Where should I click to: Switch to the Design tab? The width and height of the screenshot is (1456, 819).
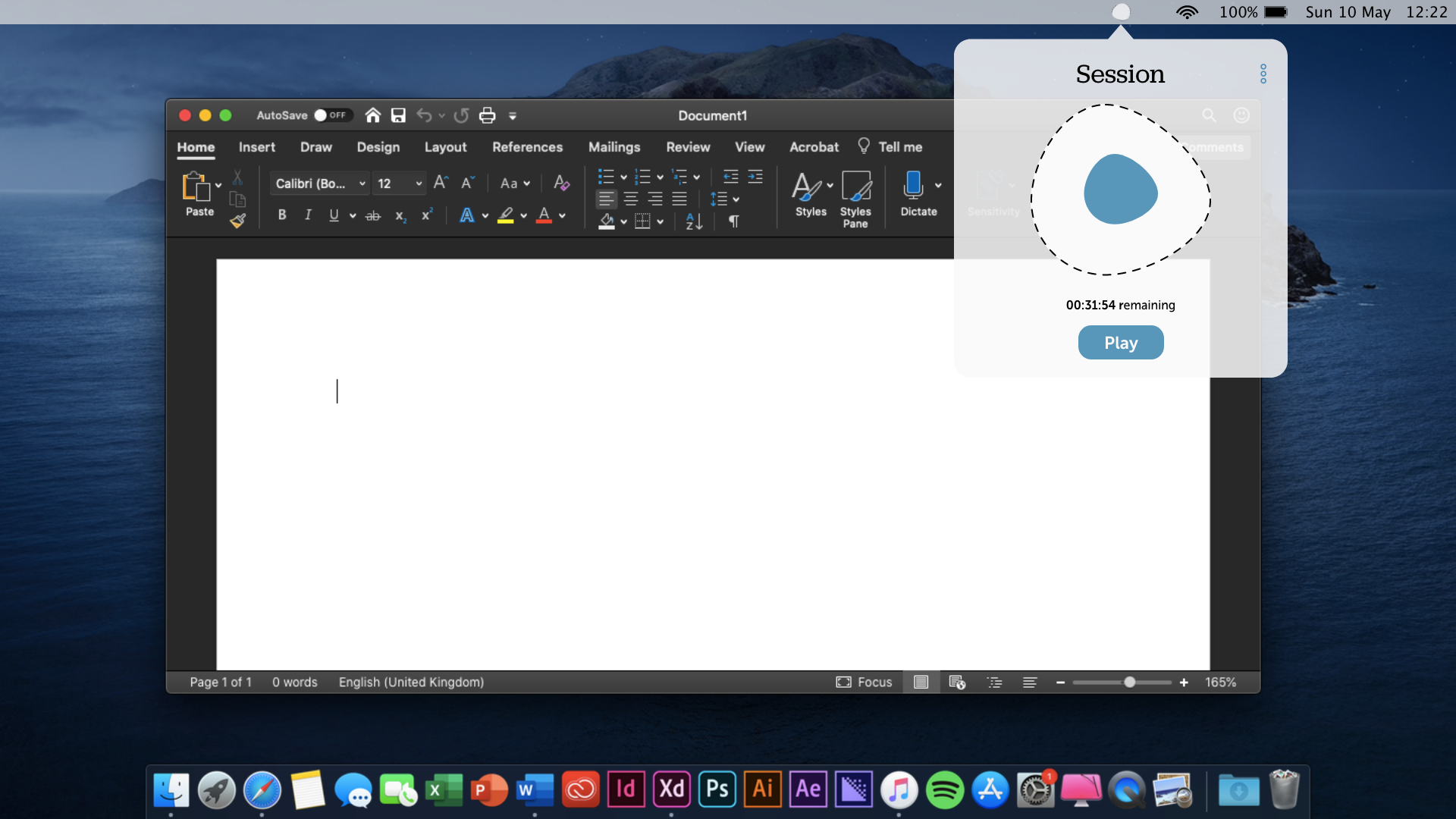pyautogui.click(x=378, y=147)
